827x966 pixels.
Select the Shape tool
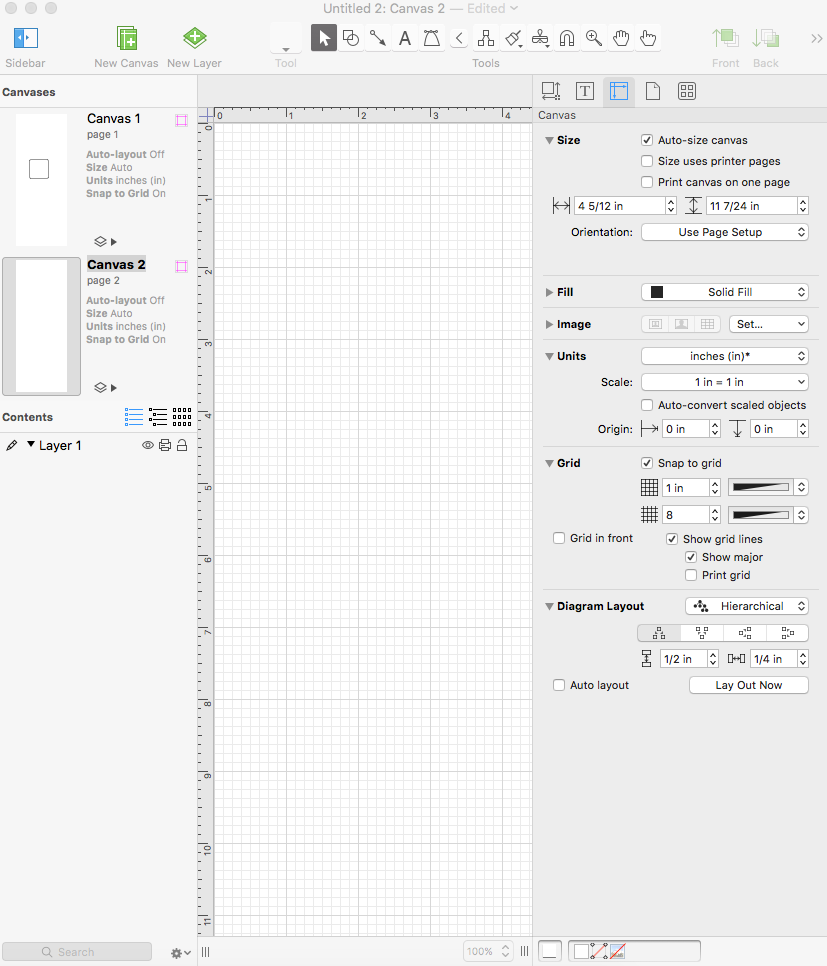pos(351,38)
